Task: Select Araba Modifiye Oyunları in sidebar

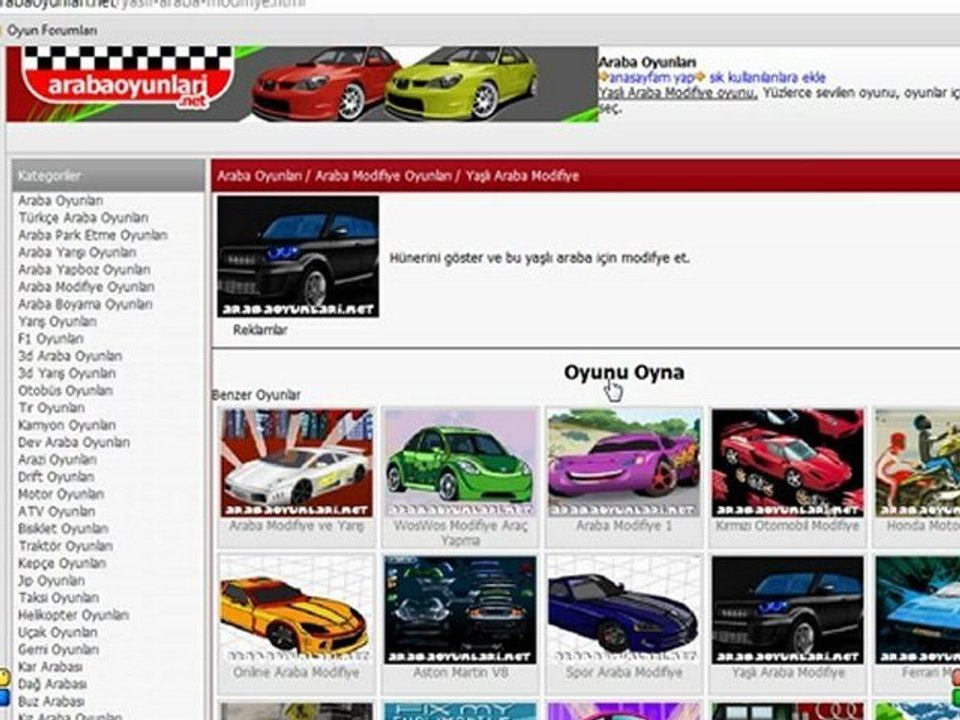Action: point(86,287)
